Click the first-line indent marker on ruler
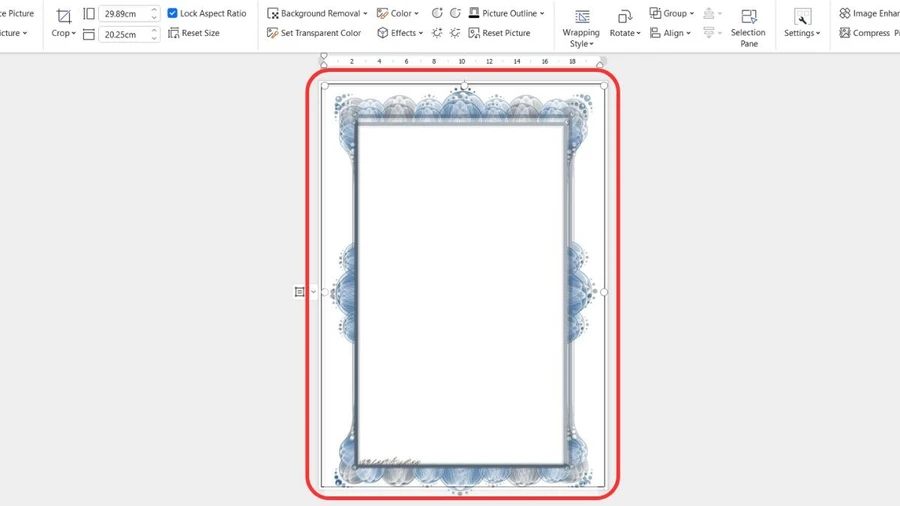 tap(324, 56)
